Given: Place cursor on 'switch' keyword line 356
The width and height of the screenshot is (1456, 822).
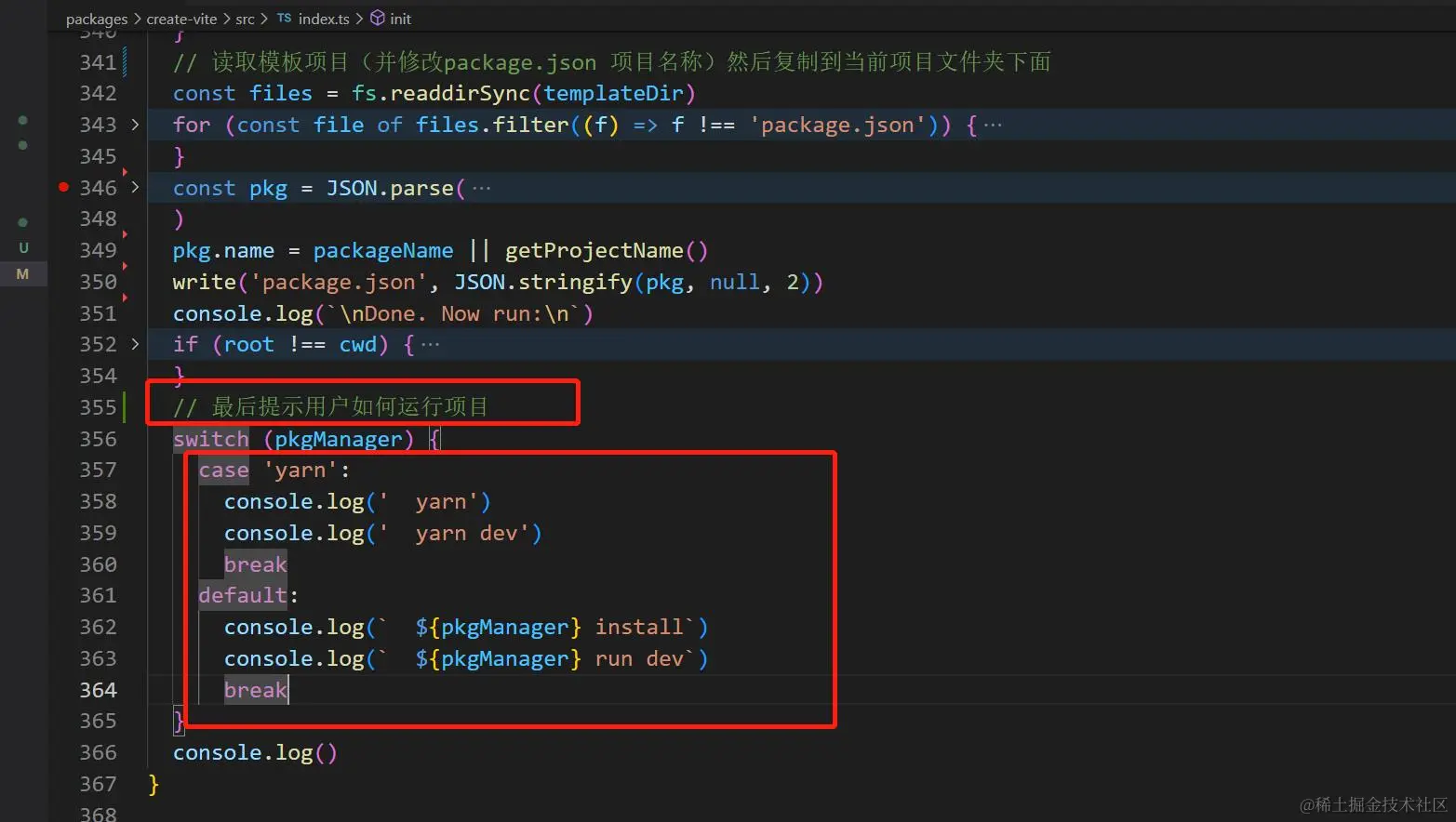Looking at the screenshot, I should point(211,439).
